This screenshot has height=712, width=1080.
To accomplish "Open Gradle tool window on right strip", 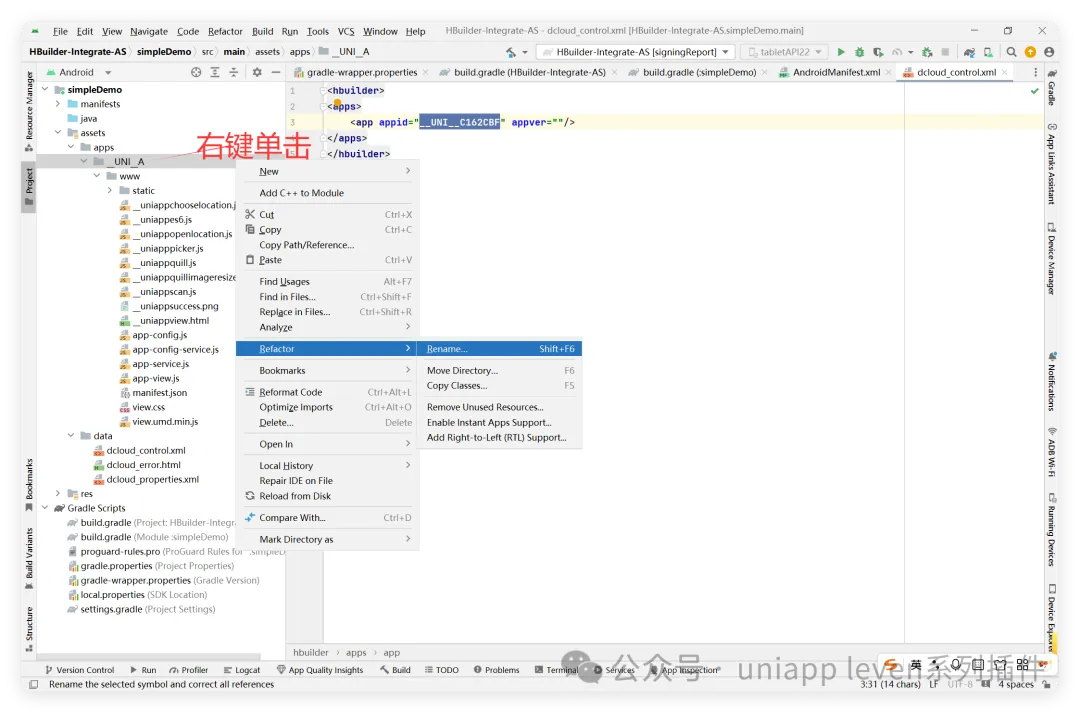I will point(1052,87).
